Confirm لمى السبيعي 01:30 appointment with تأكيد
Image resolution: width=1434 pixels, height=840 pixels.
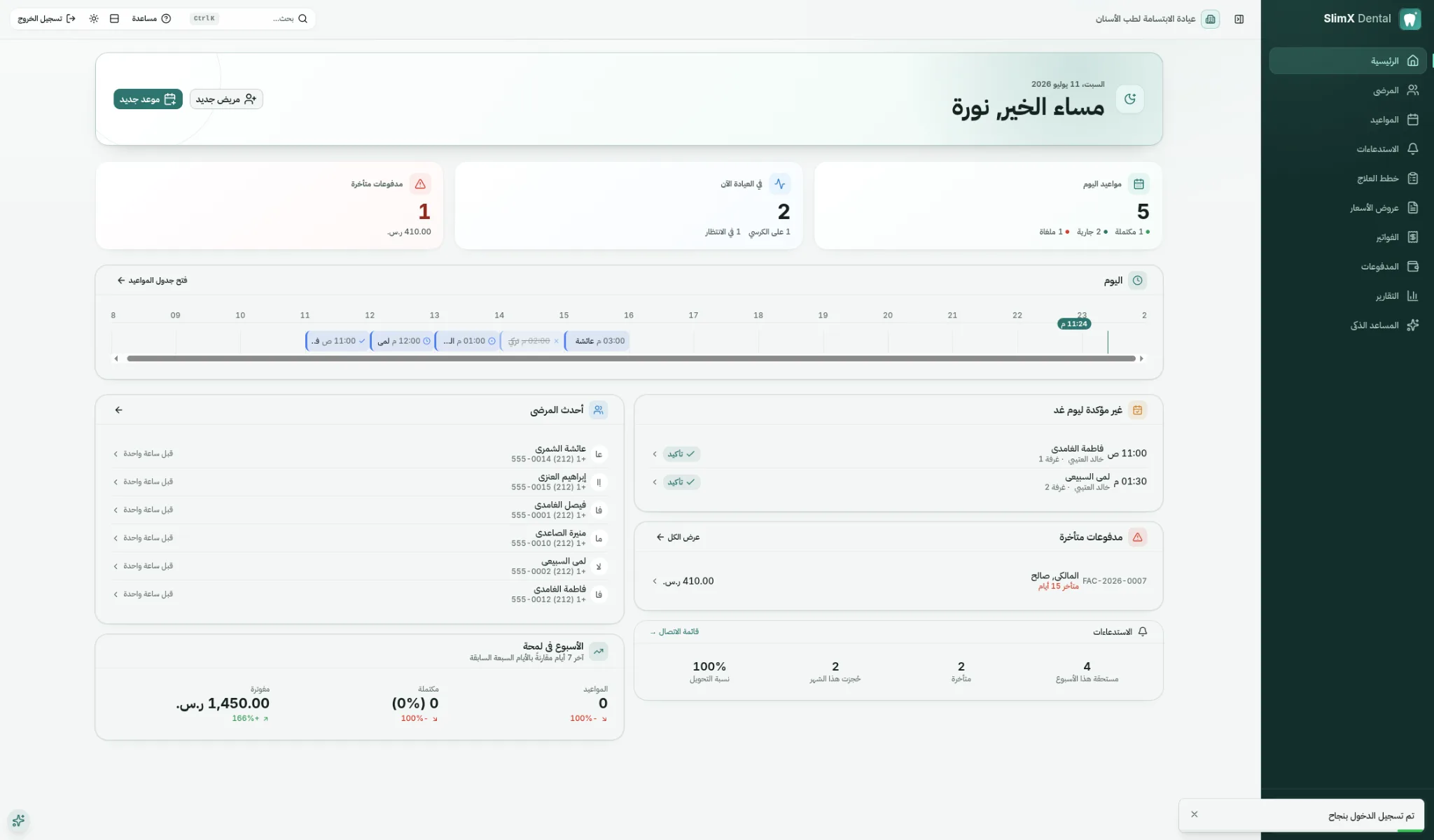[681, 482]
